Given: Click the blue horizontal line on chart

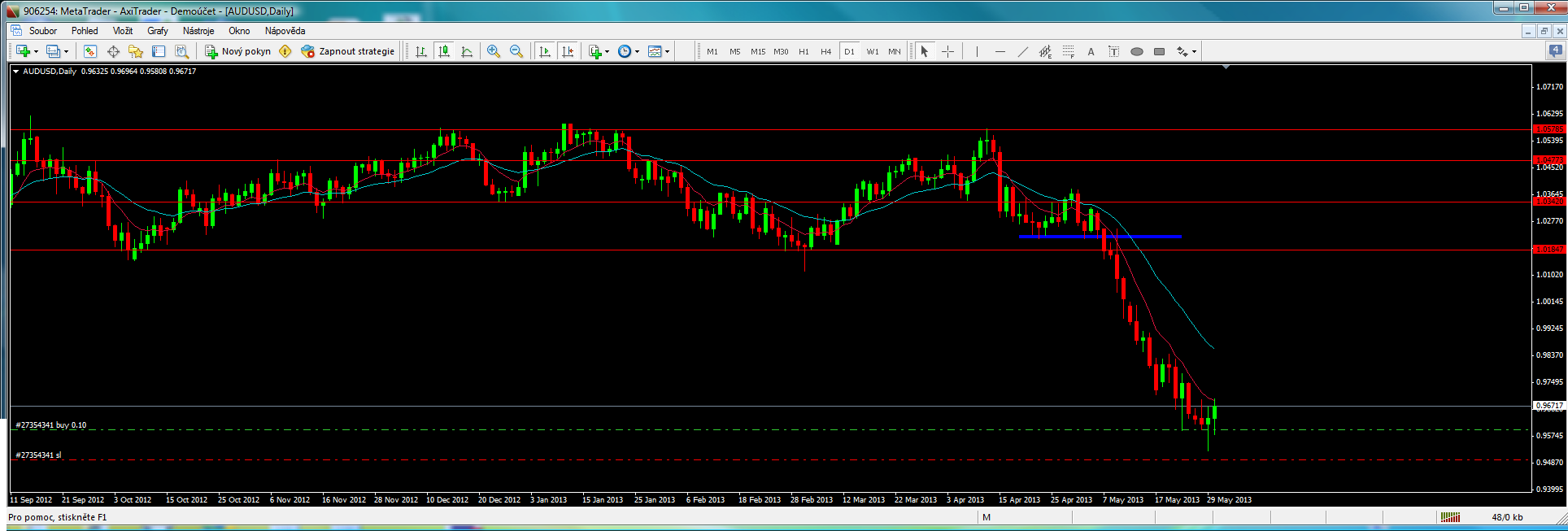Looking at the screenshot, I should (1100, 237).
